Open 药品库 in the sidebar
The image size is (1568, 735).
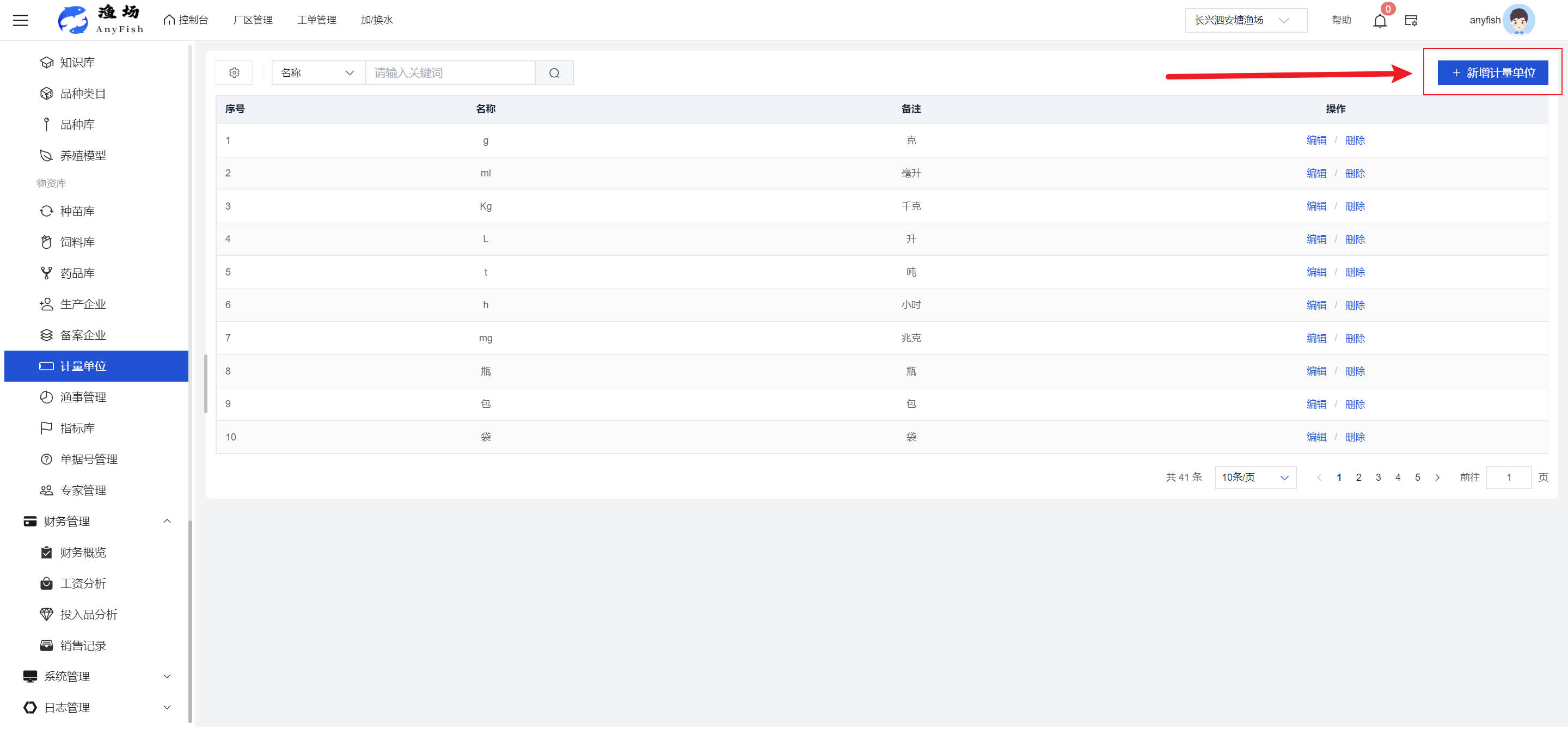pos(77,273)
